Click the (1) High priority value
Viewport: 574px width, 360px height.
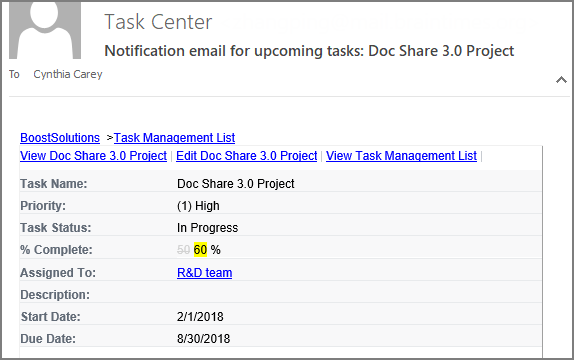pos(198,206)
